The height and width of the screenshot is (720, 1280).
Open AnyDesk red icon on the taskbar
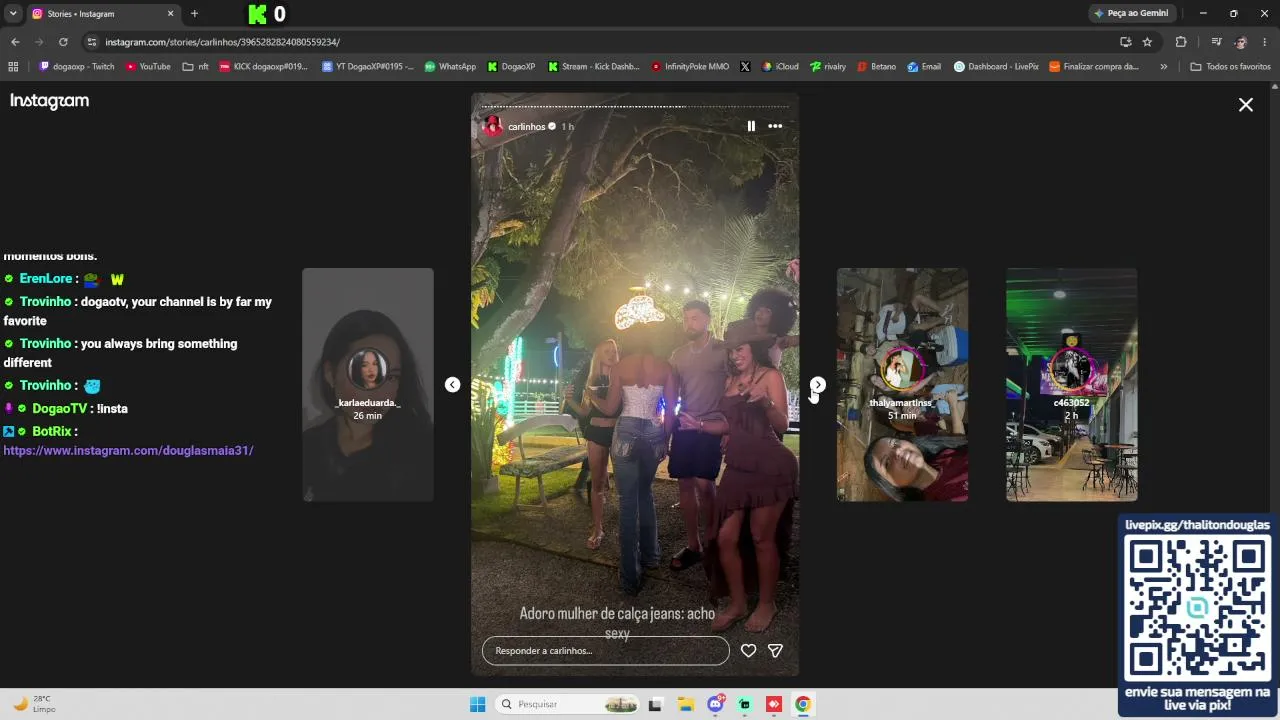pyautogui.click(x=773, y=704)
